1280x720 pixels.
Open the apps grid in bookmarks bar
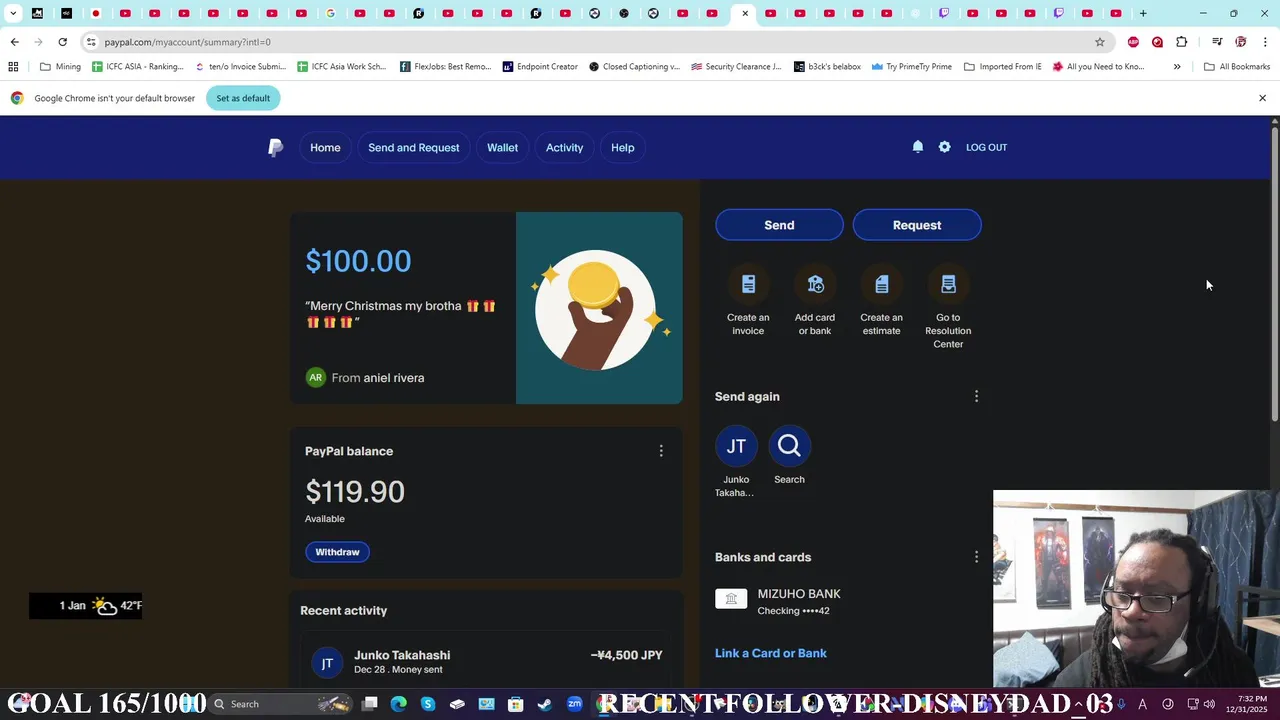pyautogui.click(x=13, y=67)
